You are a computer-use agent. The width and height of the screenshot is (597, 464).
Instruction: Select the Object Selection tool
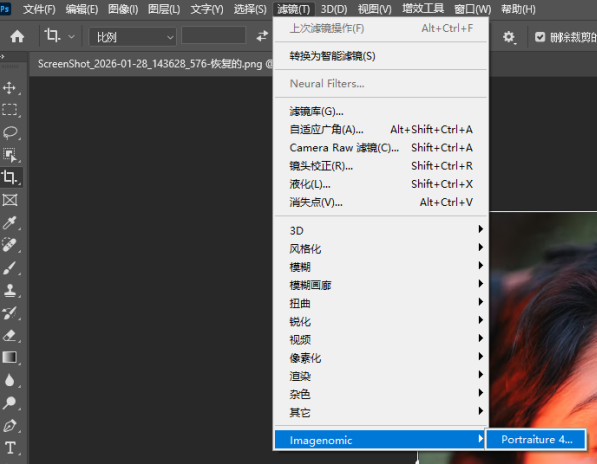pos(10,155)
